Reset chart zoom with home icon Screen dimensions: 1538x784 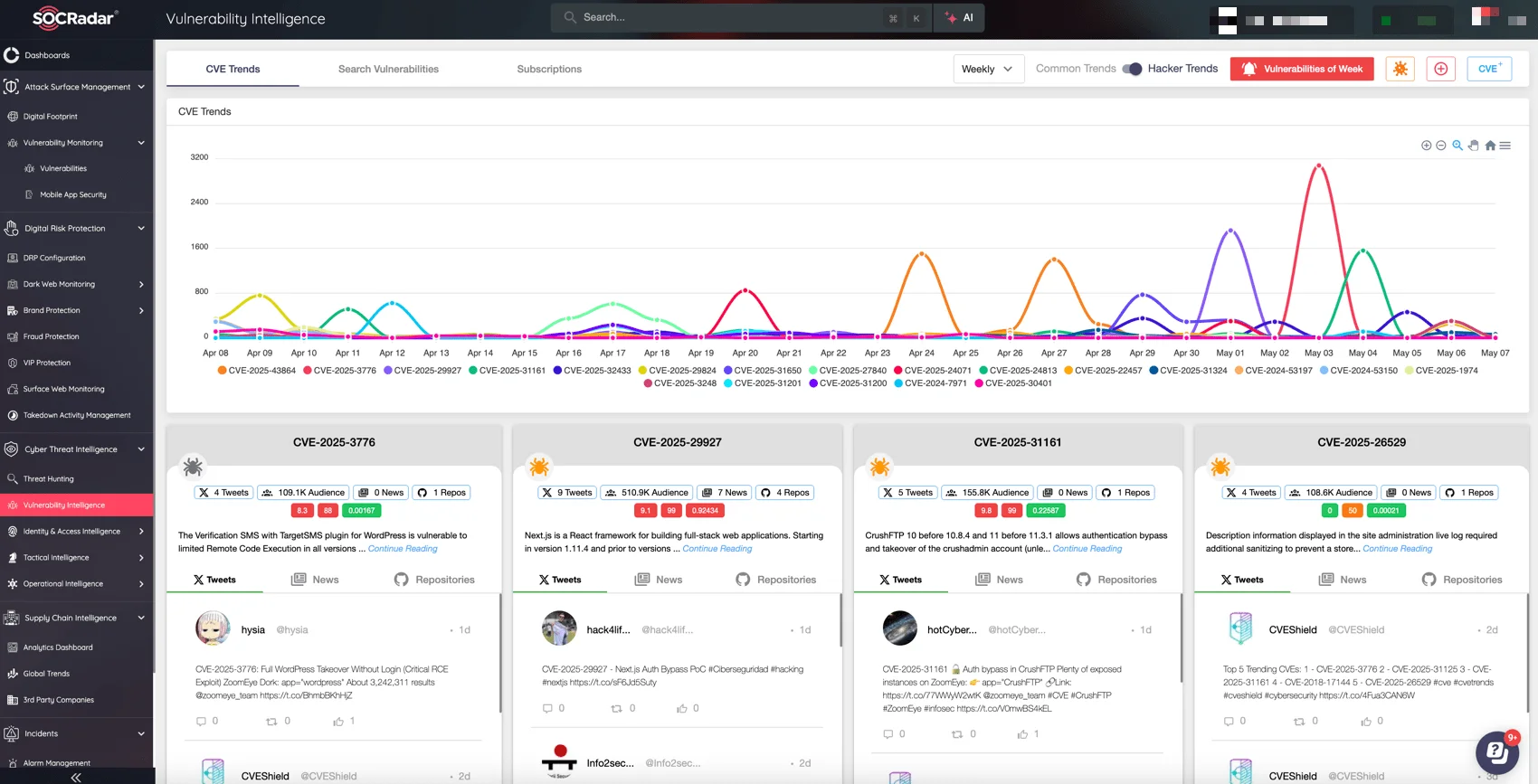(1490, 146)
